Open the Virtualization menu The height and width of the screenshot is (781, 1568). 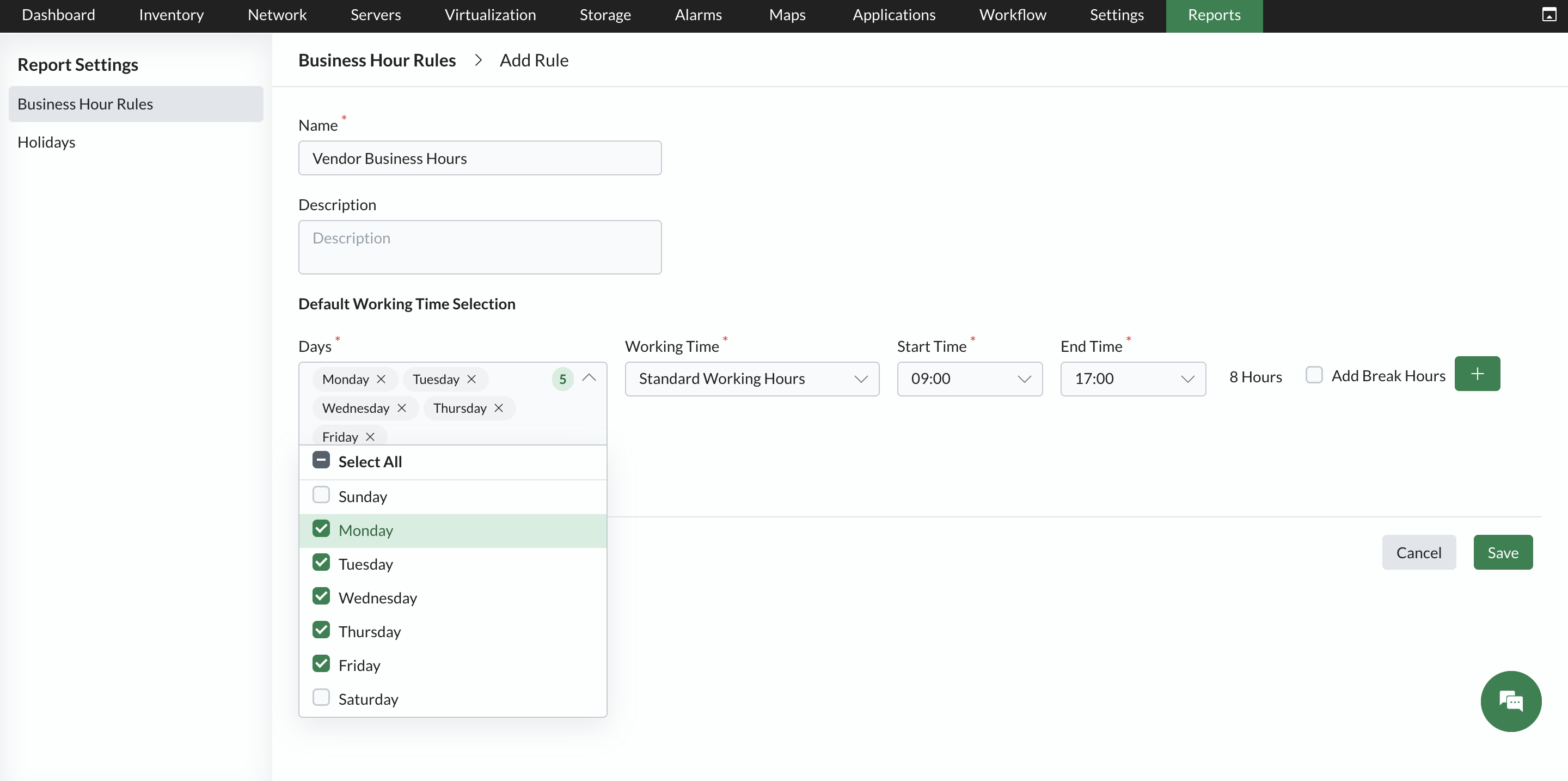point(490,15)
